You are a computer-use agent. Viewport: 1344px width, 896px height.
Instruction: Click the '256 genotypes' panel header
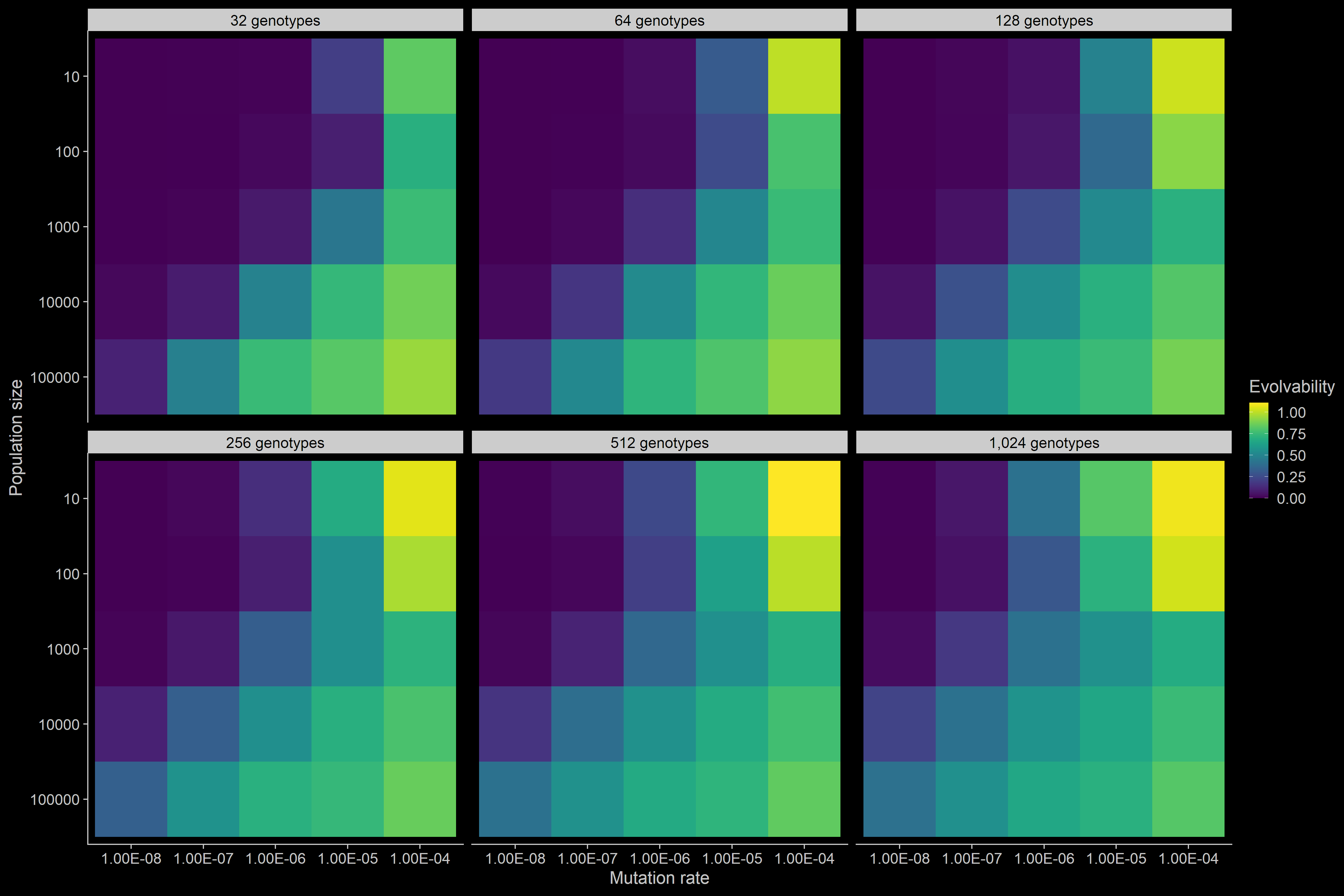pos(275,442)
